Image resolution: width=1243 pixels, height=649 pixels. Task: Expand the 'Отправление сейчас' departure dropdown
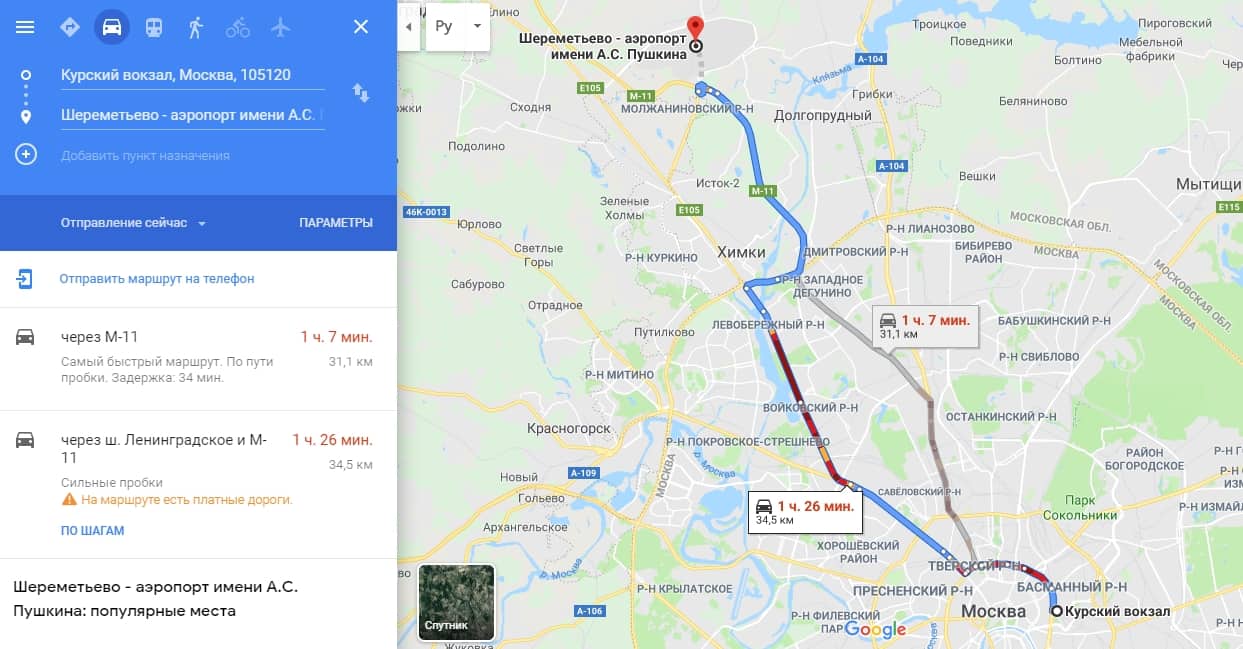click(133, 222)
